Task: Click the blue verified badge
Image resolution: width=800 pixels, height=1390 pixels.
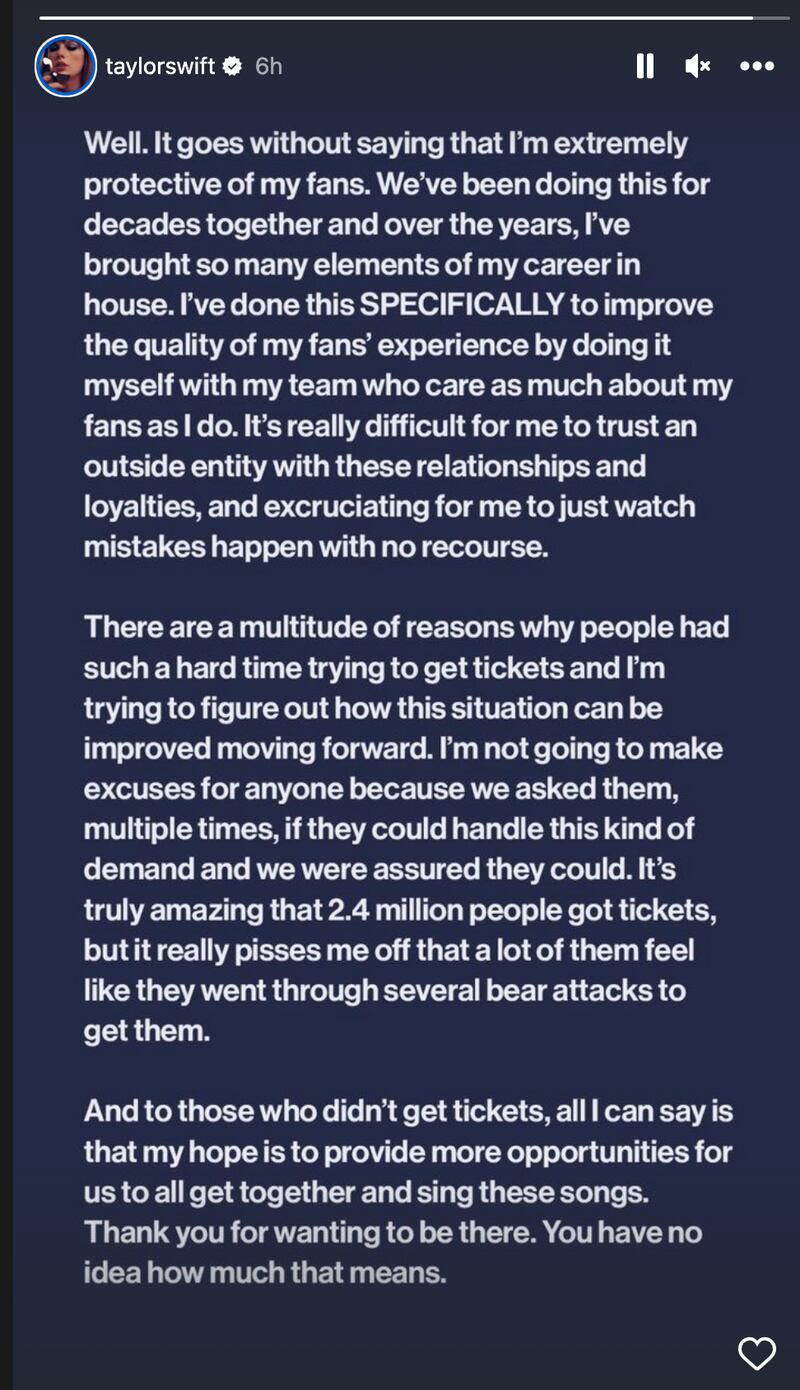Action: 232,66
